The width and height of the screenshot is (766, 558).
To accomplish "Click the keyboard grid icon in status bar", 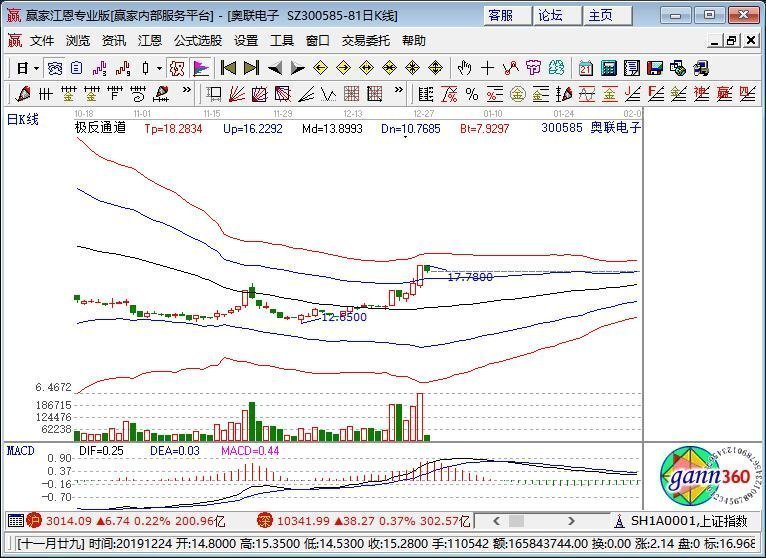I will click(x=16, y=521).
